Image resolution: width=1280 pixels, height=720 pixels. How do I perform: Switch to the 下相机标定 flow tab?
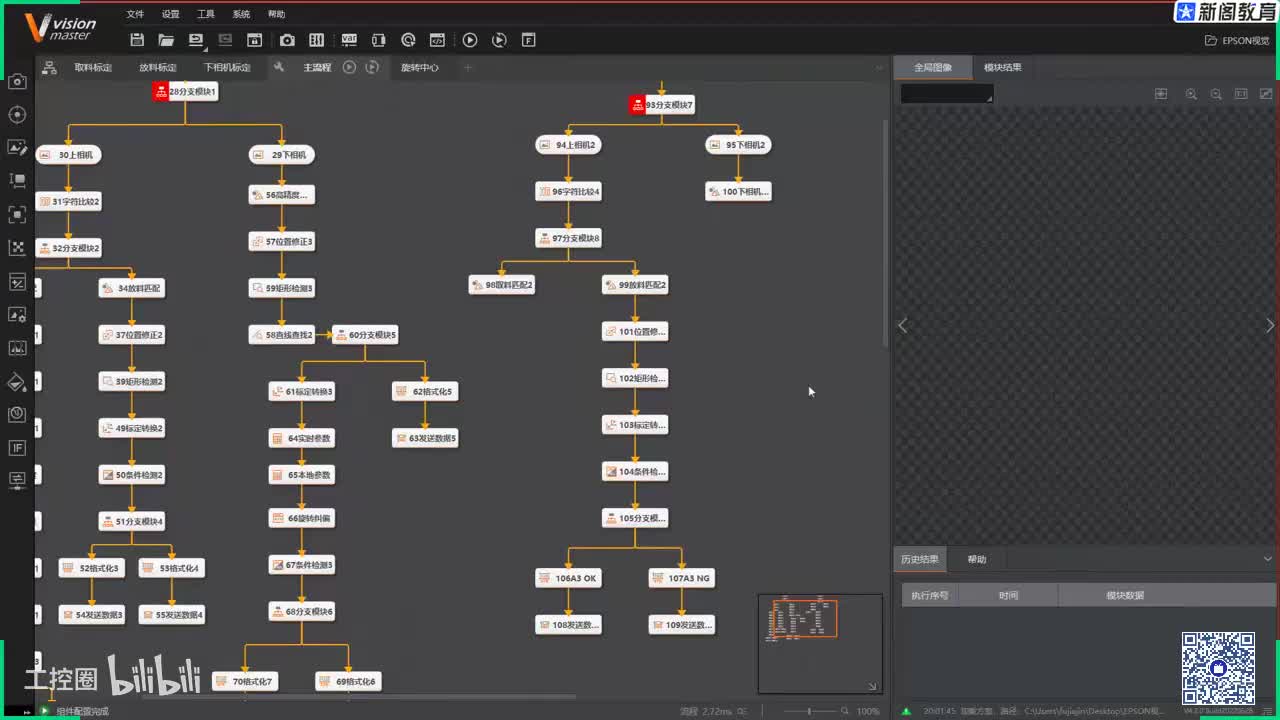pyautogui.click(x=227, y=67)
